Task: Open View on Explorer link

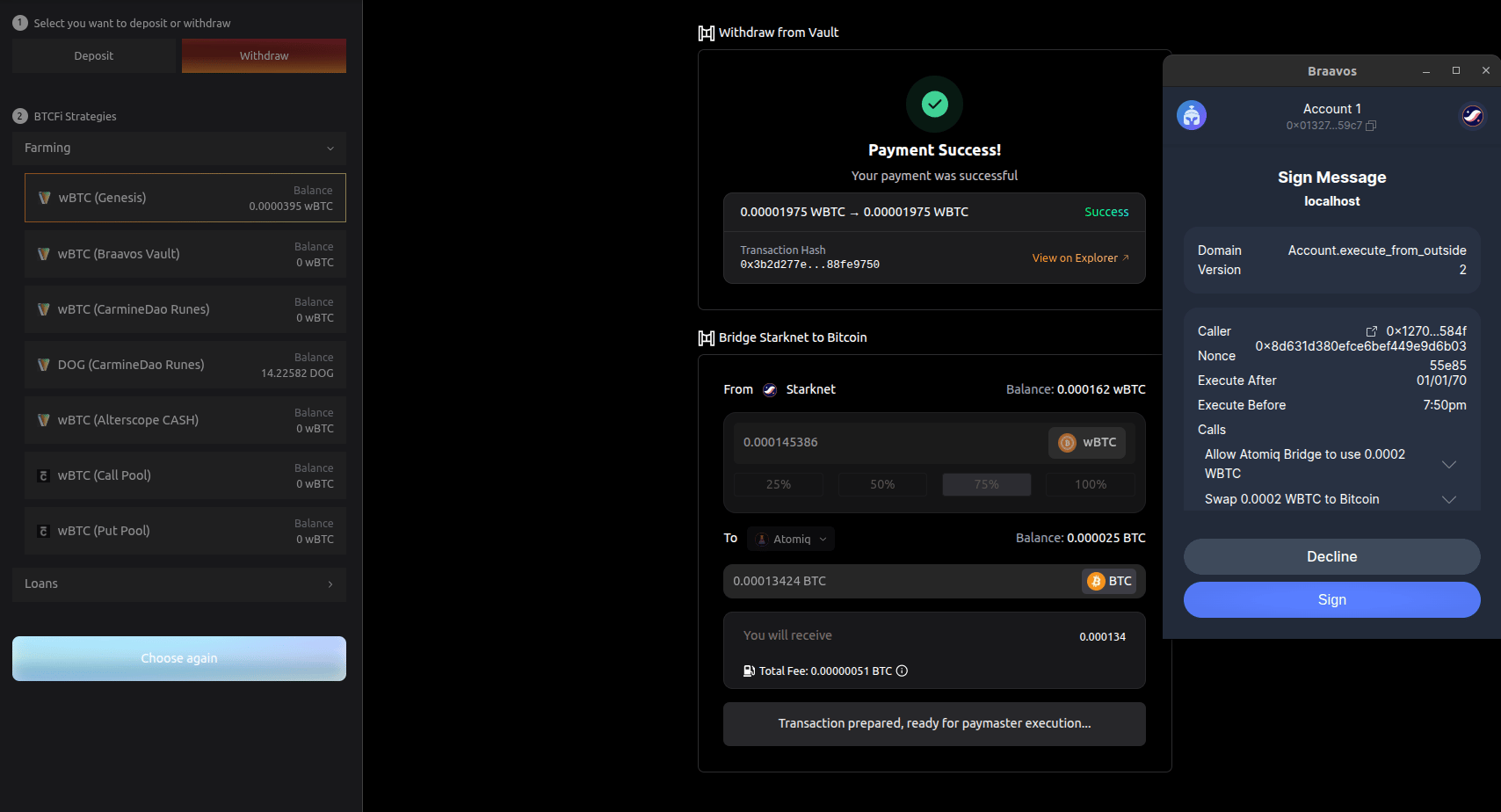Action: pyautogui.click(x=1080, y=258)
